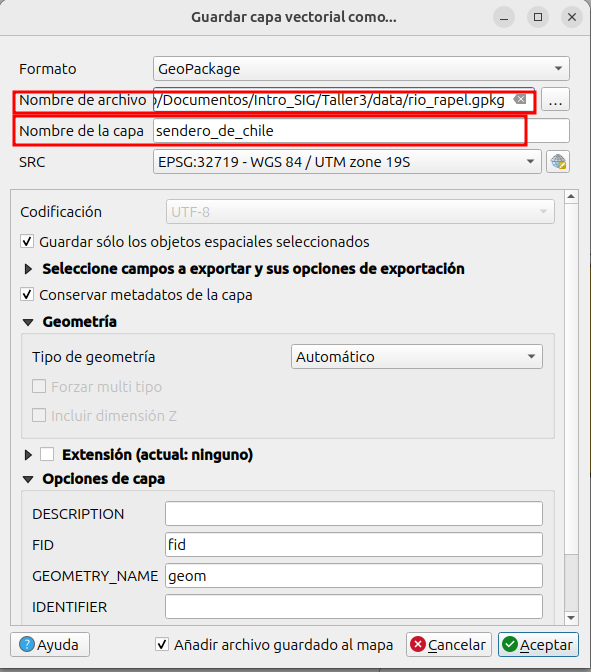Image resolution: width=591 pixels, height=672 pixels.
Task: Expand the Extensión section arrow
Action: pos(28,455)
